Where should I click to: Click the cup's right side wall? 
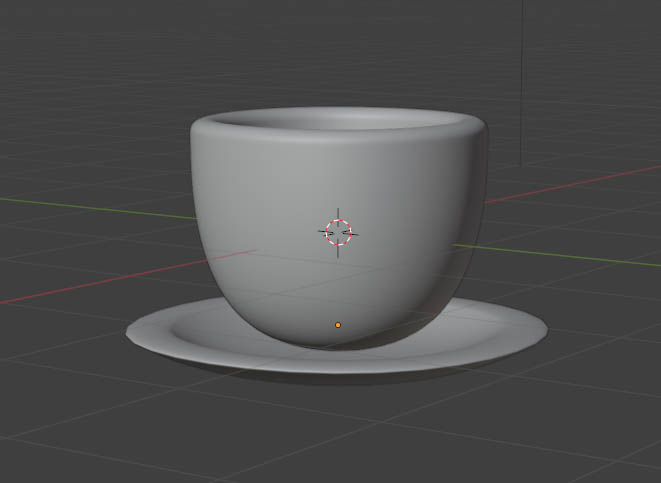pos(472,220)
